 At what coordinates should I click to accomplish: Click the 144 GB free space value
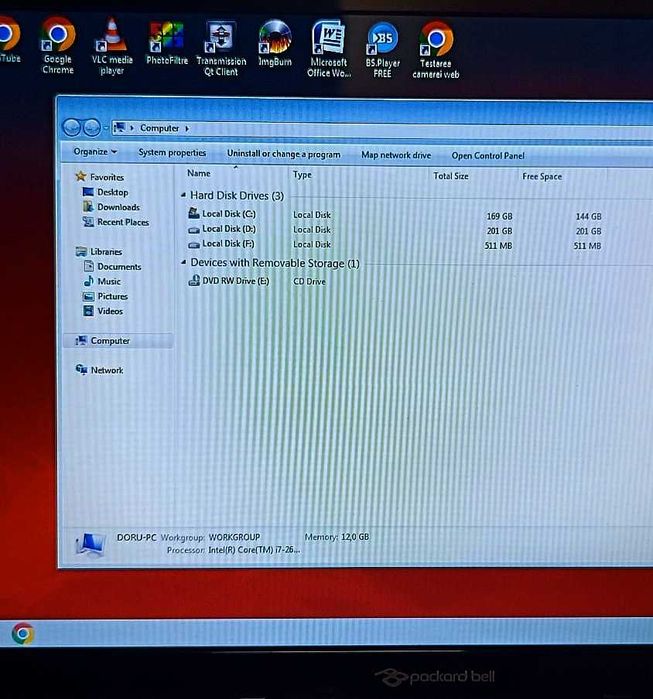point(588,217)
